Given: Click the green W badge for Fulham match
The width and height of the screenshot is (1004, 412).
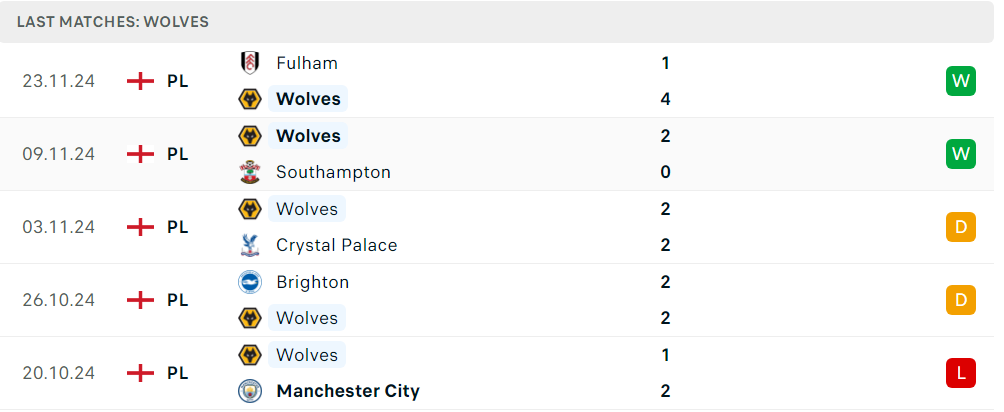Looking at the screenshot, I should coord(960,81).
